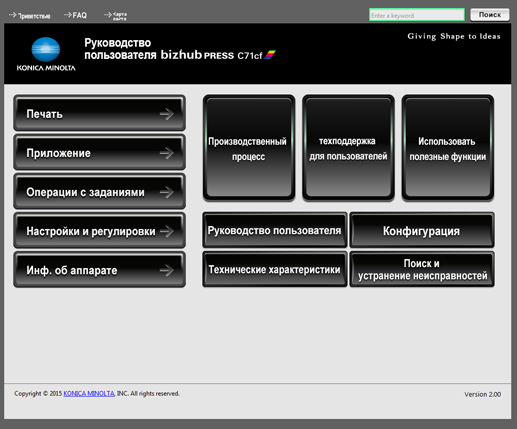The width and height of the screenshot is (517, 429).
Task: Click the rainbow stripe icon near C71cf
Action: [x=270, y=54]
